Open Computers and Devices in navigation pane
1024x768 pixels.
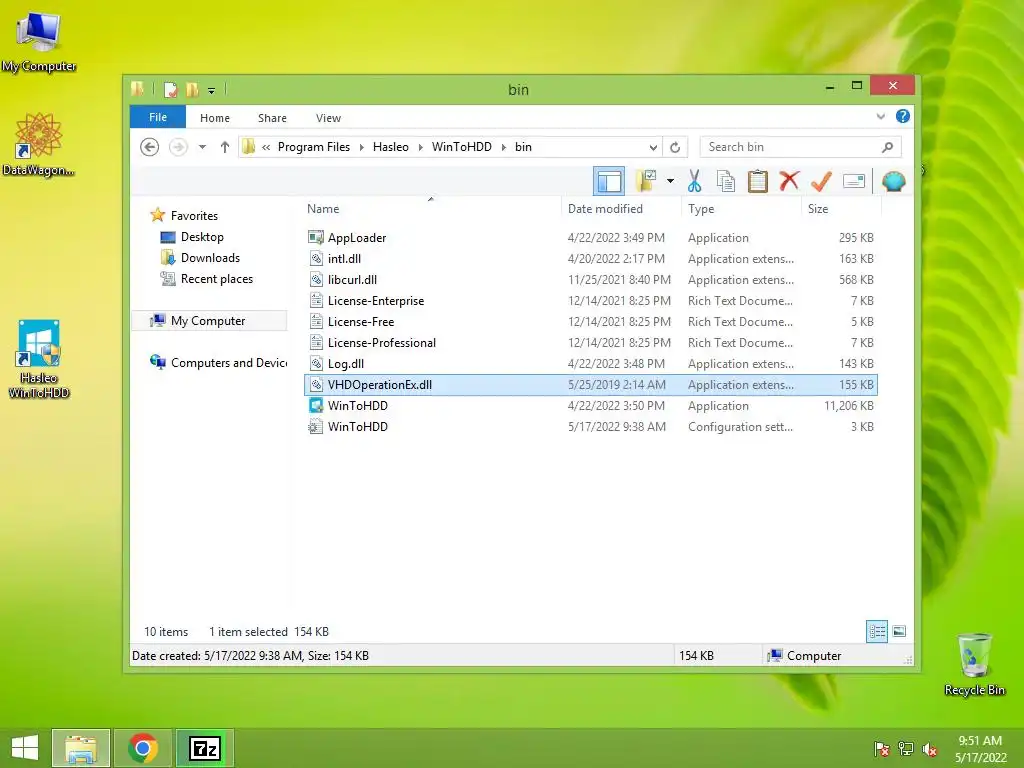tap(219, 362)
